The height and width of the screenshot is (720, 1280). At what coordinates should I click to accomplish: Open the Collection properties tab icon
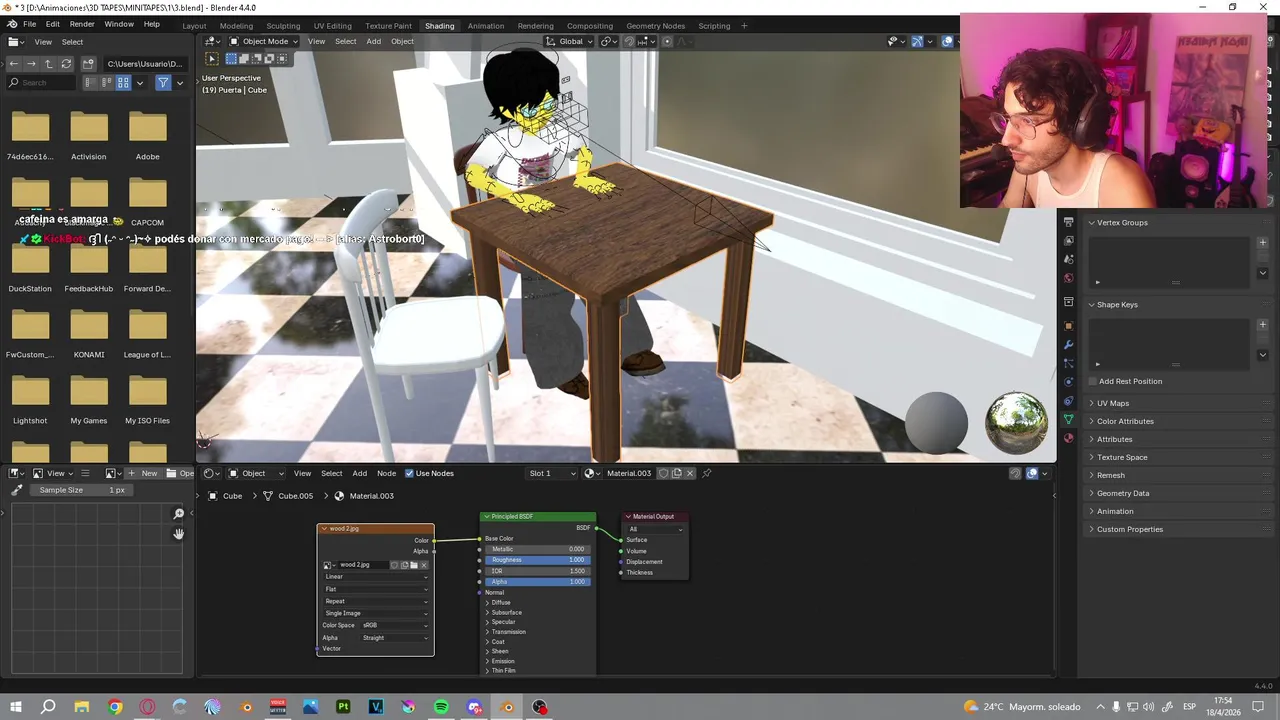(1068, 301)
